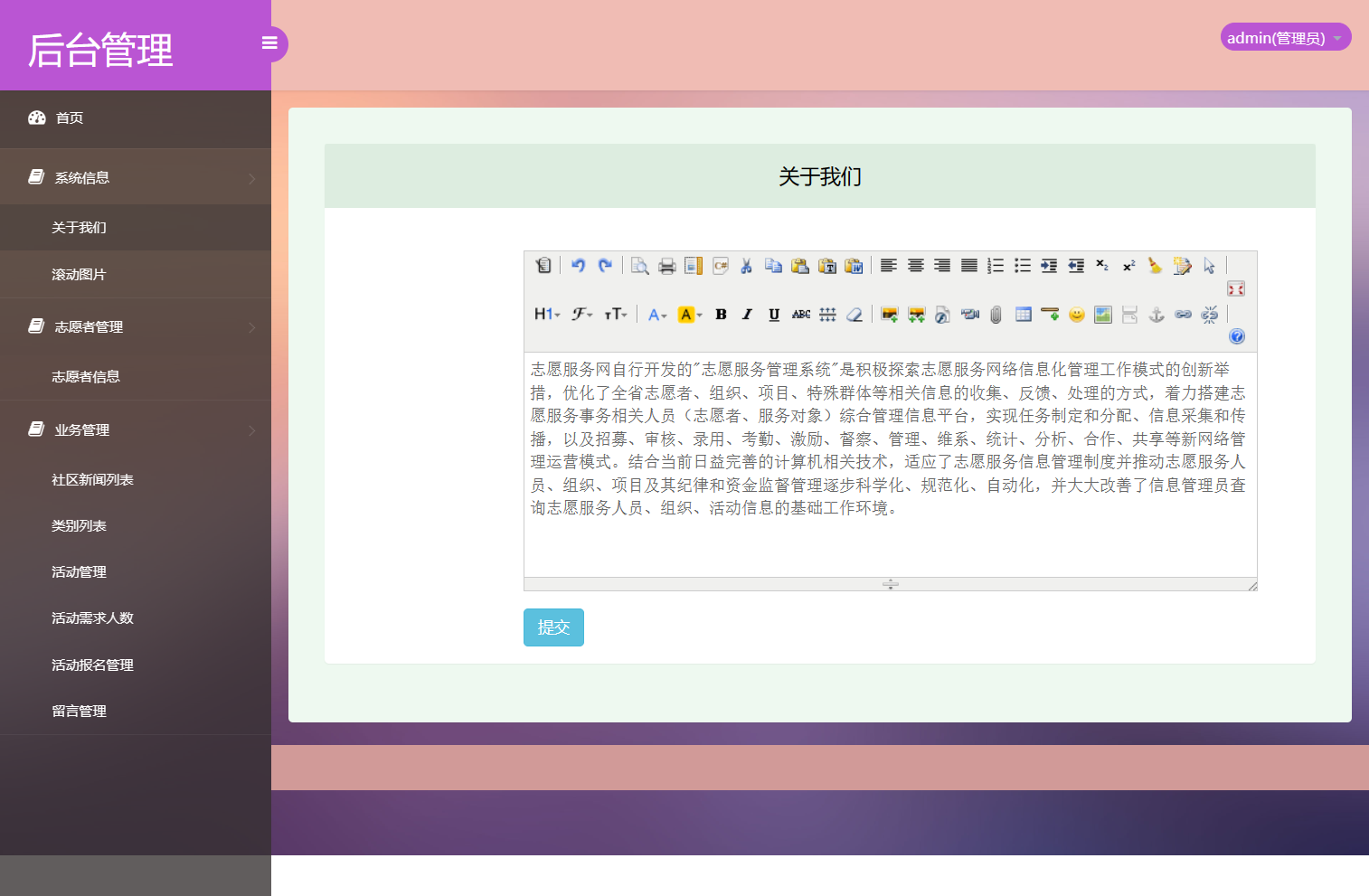Image resolution: width=1369 pixels, height=896 pixels.
Task: Open the insert hyperlink tool
Action: click(x=1183, y=315)
